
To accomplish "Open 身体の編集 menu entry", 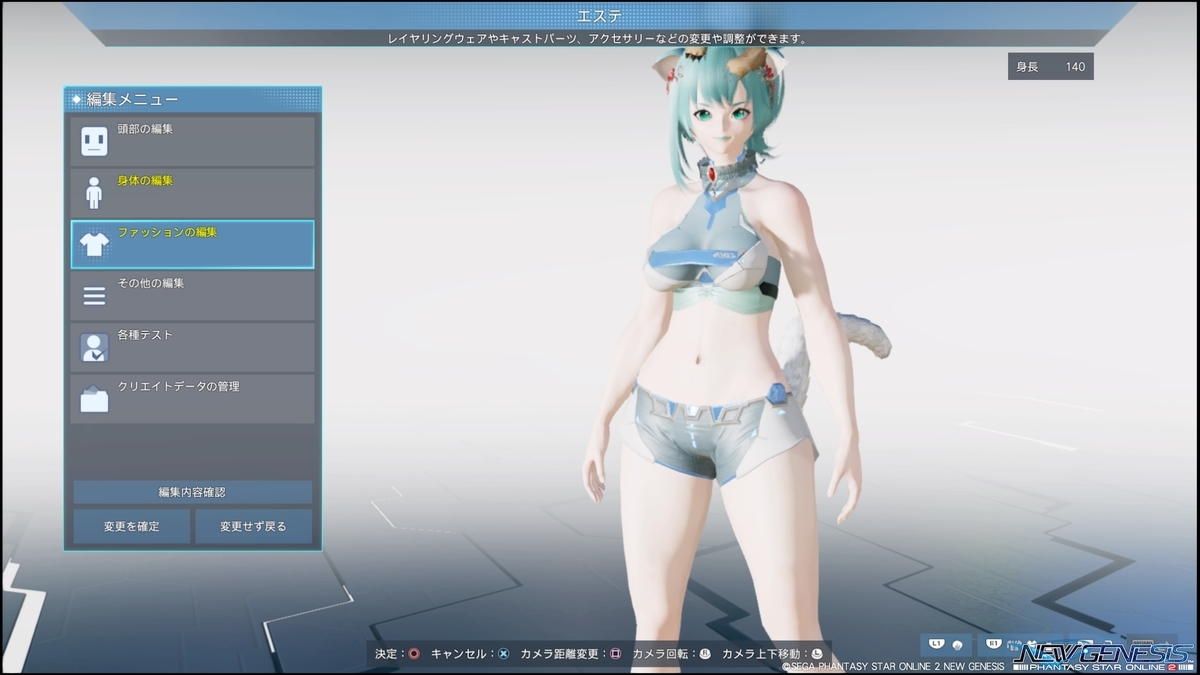I will click(x=193, y=193).
